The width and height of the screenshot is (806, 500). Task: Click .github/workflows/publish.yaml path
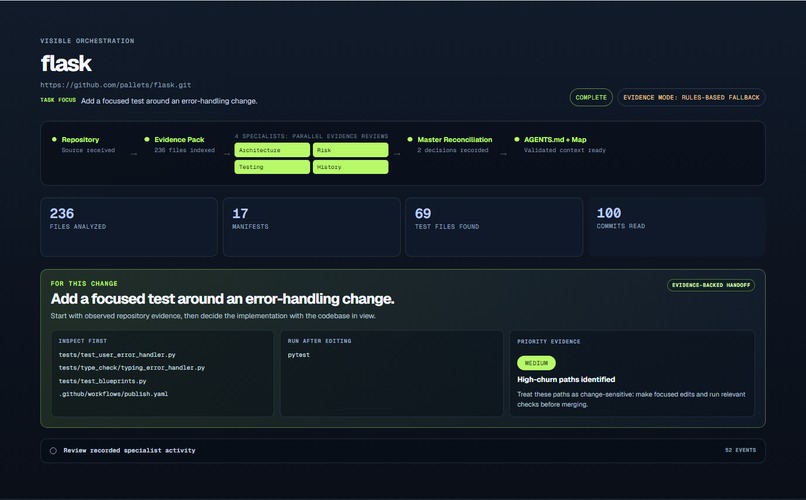coord(113,394)
